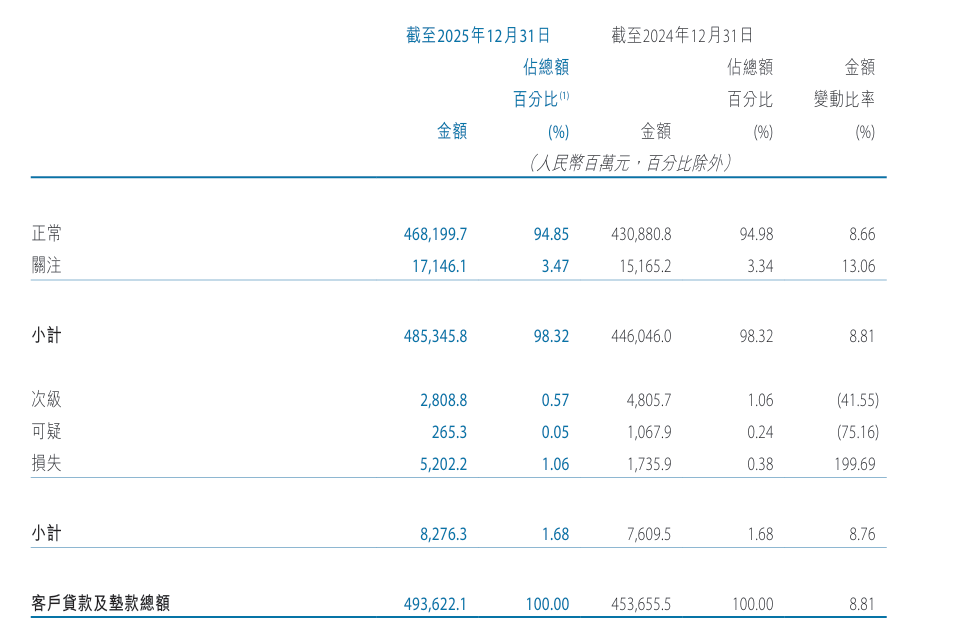Click the blue 金額 column header
This screenshot has width=954, height=642.
pyautogui.click(x=452, y=131)
